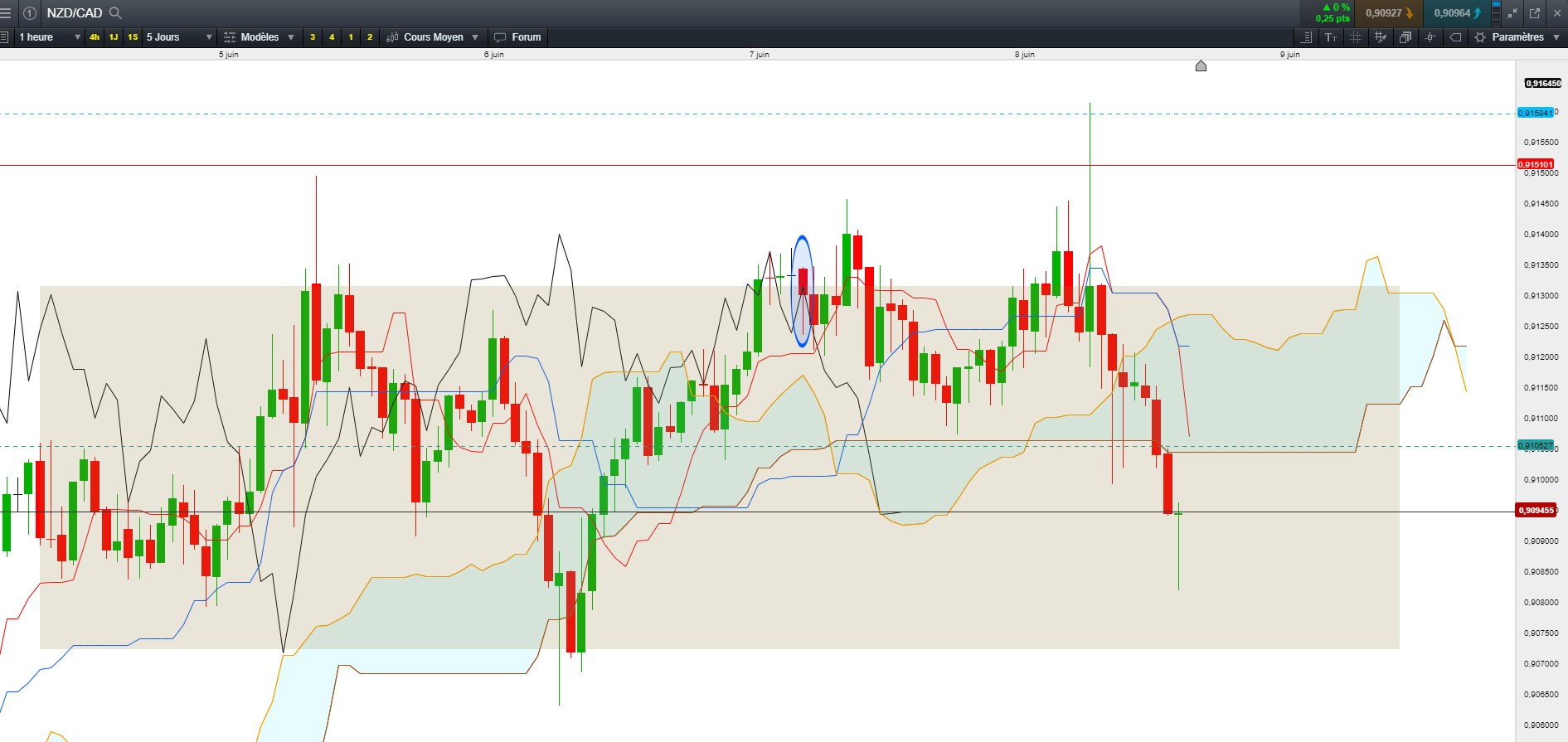The height and width of the screenshot is (742, 1568).
Task: Click the 0,908000 price scale value
Action: [x=1541, y=603]
